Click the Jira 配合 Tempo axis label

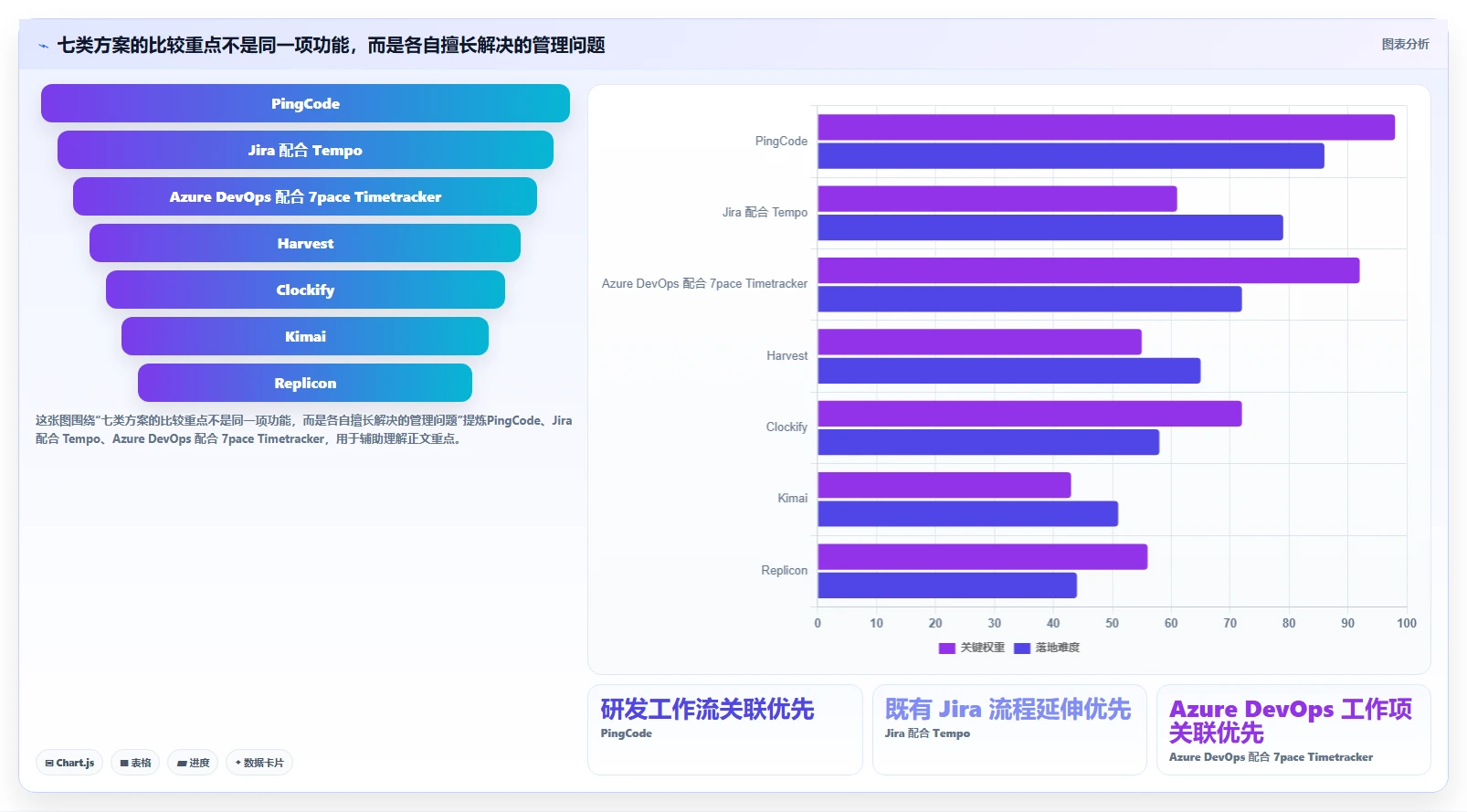click(x=765, y=213)
